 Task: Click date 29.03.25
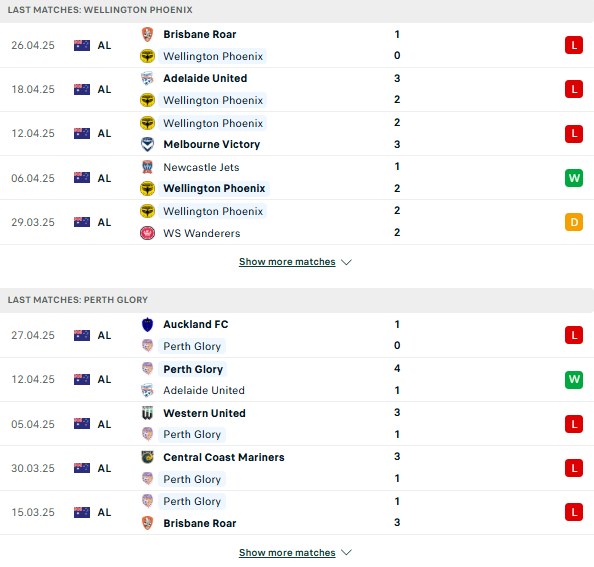33,222
